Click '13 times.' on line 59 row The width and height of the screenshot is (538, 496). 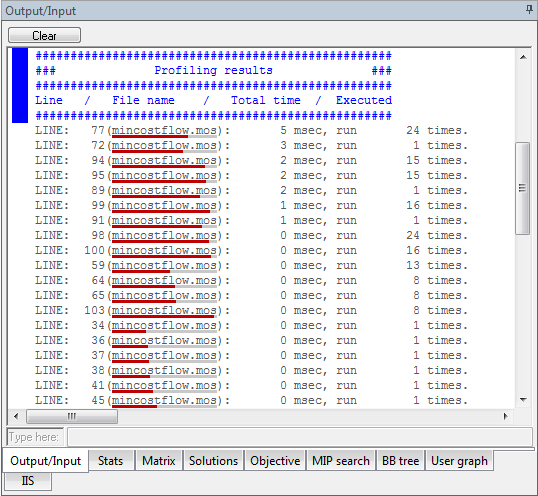(437, 266)
